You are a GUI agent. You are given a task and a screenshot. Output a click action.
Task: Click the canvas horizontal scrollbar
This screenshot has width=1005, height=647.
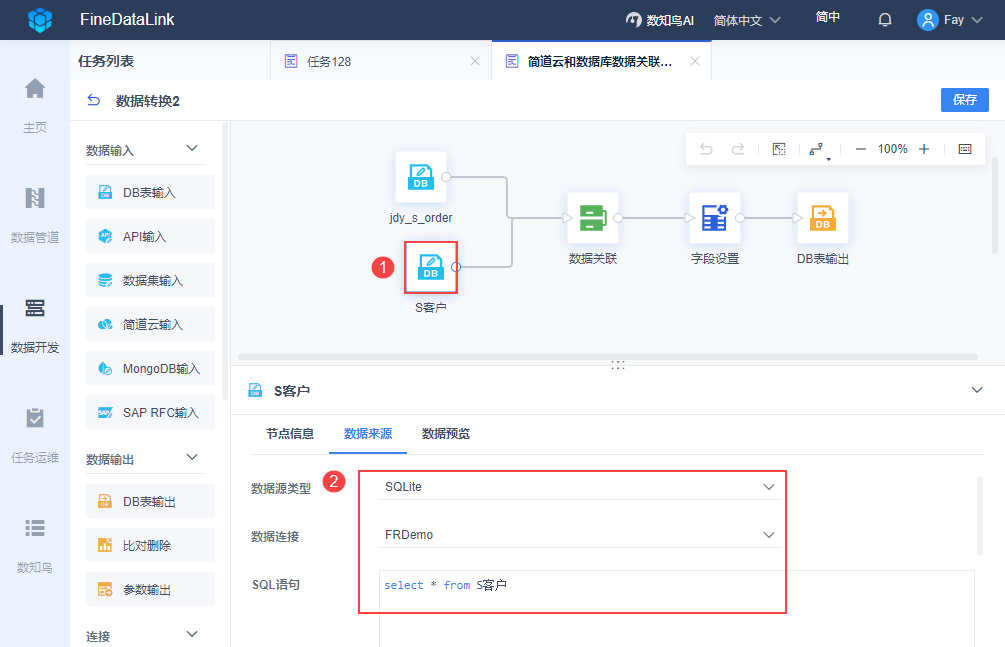(x=608, y=357)
